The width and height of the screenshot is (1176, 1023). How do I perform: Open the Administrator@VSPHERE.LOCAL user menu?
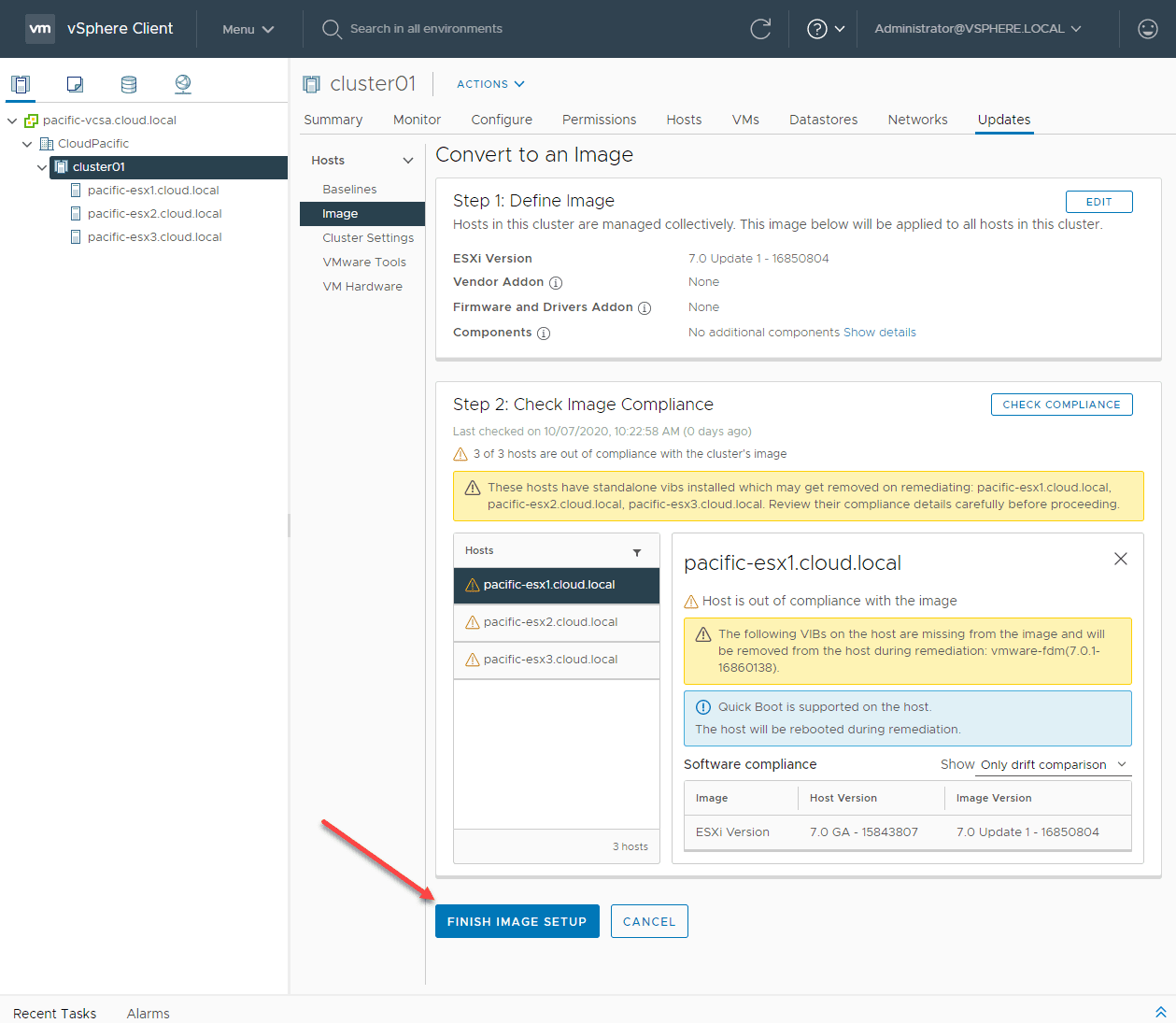pos(978,29)
